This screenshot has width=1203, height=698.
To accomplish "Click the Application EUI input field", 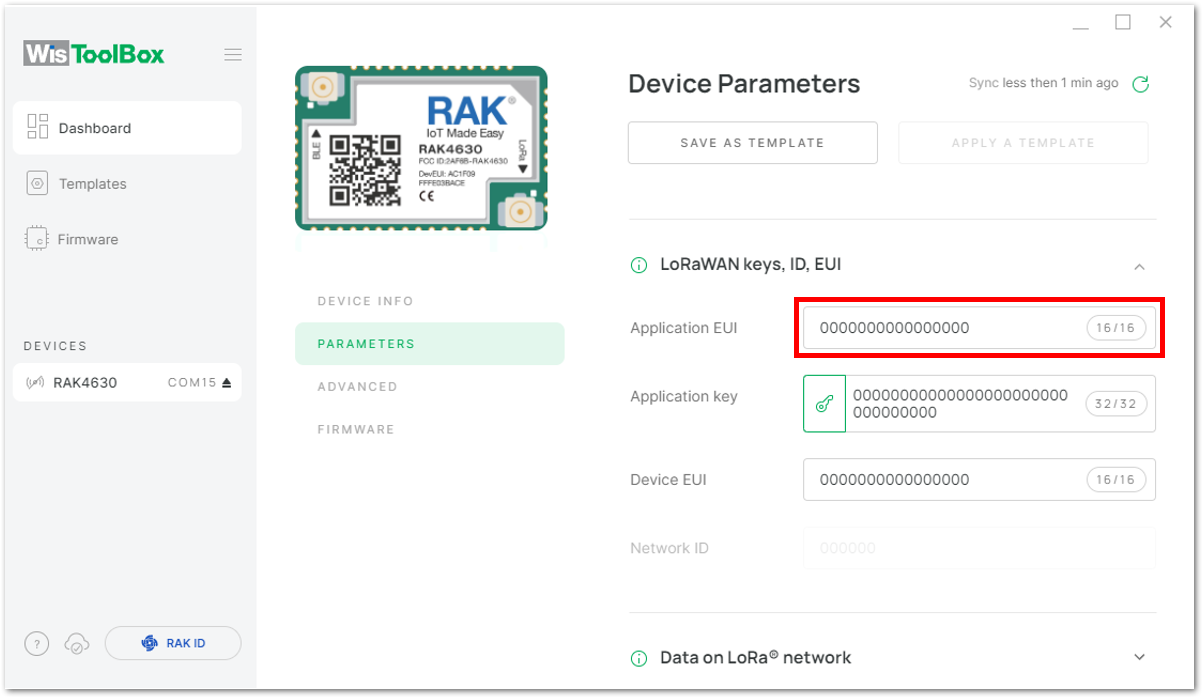I will pos(979,328).
